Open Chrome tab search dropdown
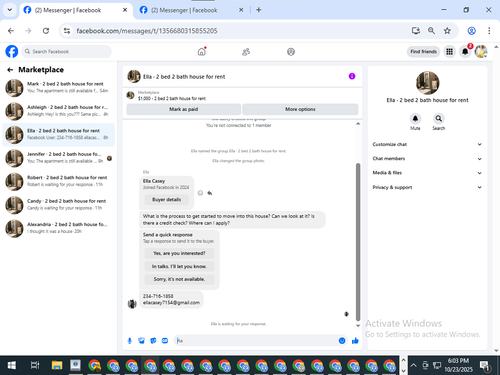500x375 pixels. click(x=10, y=10)
